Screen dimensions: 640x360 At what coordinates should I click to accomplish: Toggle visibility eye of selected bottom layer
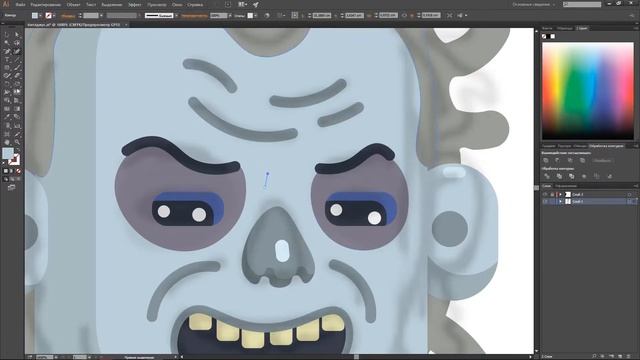click(x=545, y=202)
